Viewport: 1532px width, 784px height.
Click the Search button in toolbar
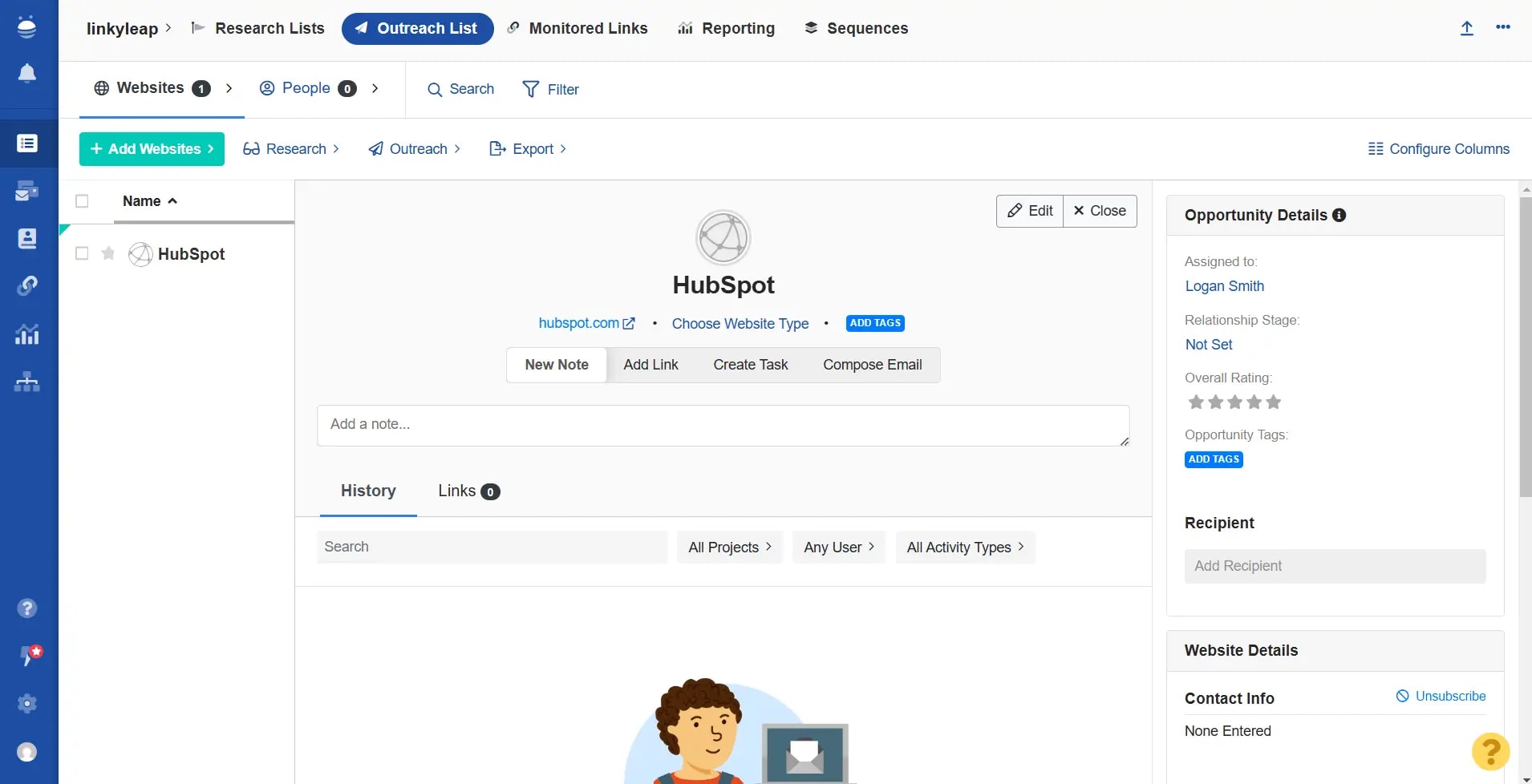pyautogui.click(x=460, y=89)
